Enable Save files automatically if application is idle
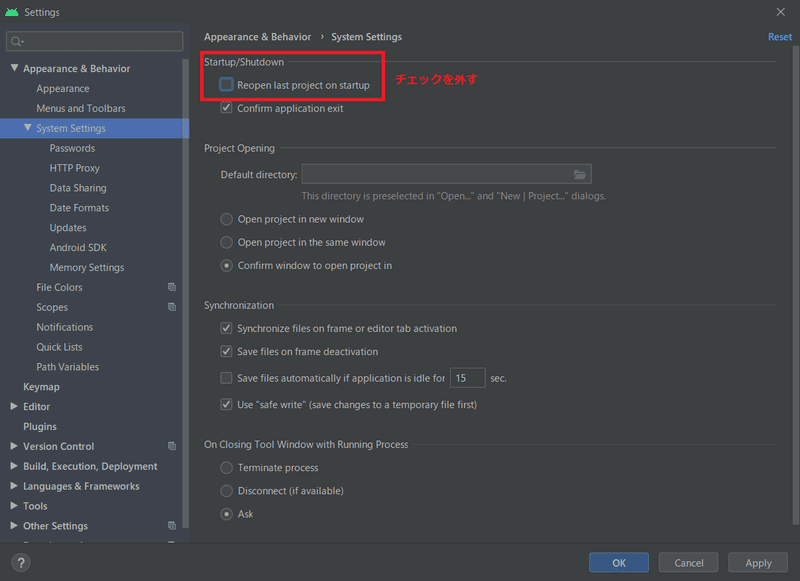This screenshot has height=581, width=800. coord(227,378)
